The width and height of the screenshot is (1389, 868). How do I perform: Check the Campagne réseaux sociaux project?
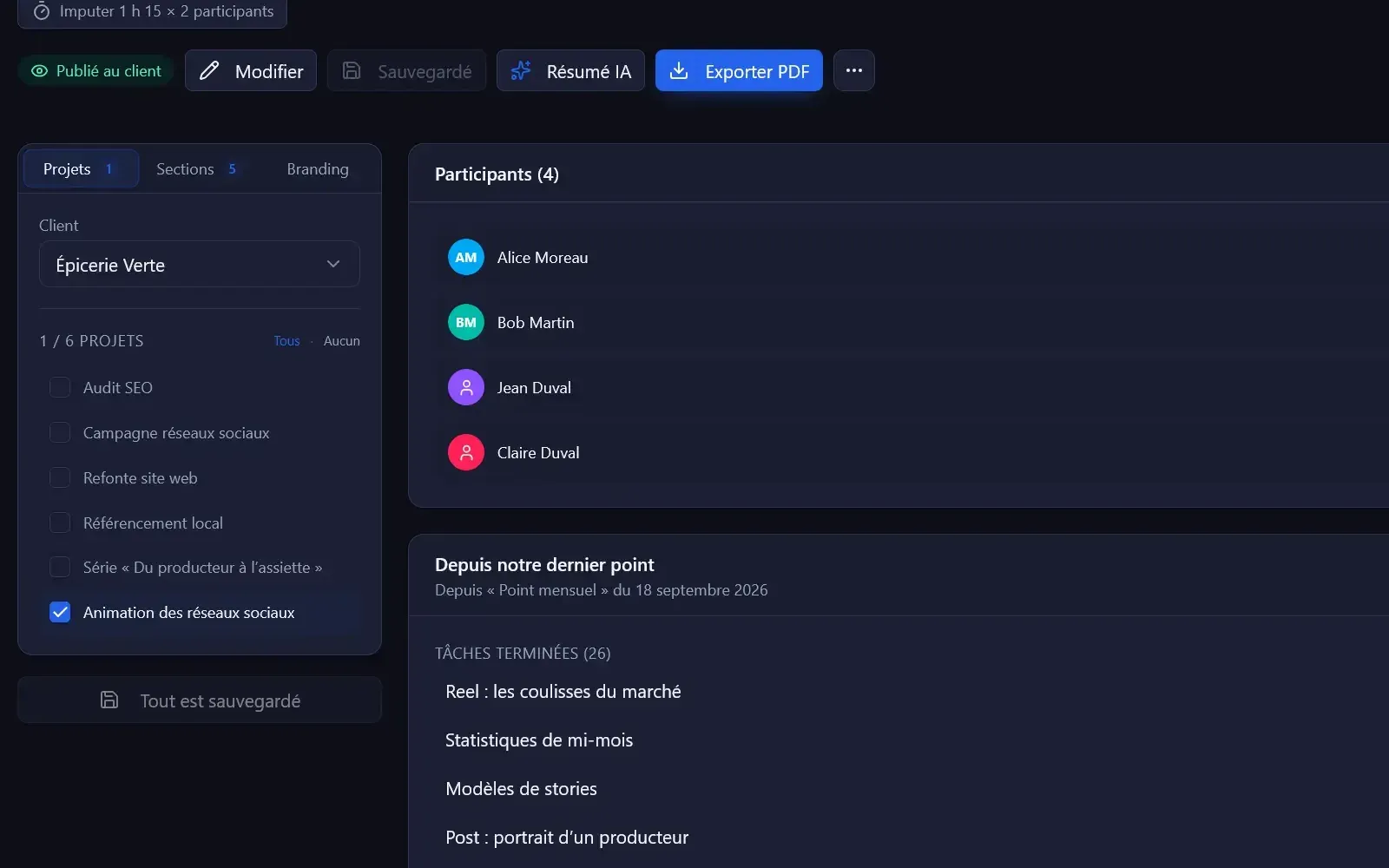click(x=60, y=432)
